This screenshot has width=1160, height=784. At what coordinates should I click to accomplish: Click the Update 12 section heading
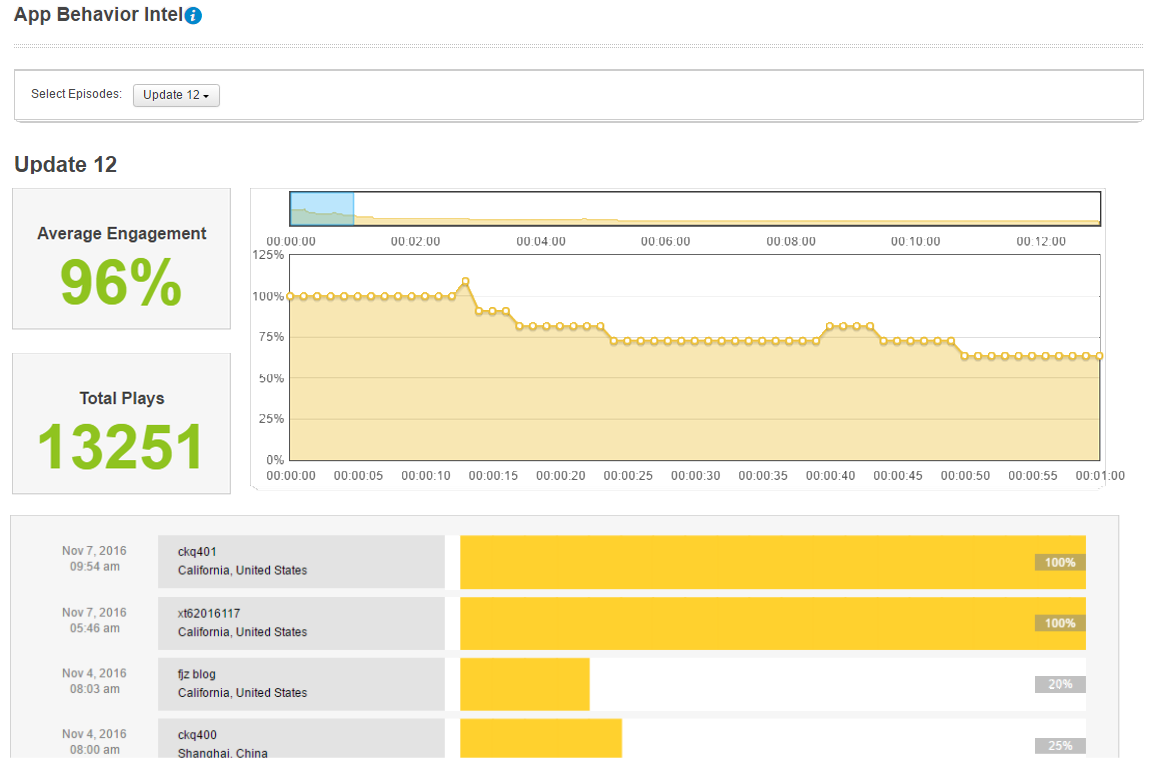click(64, 165)
